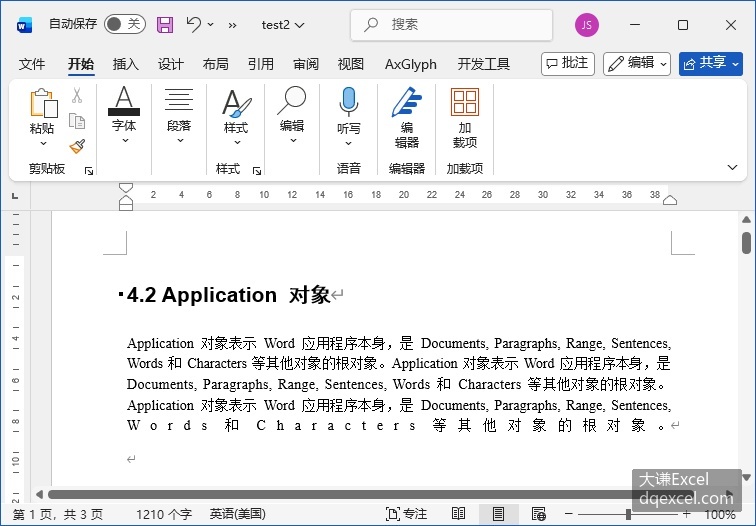
Task: Open the 样式 styles gallery
Action: tap(236, 116)
